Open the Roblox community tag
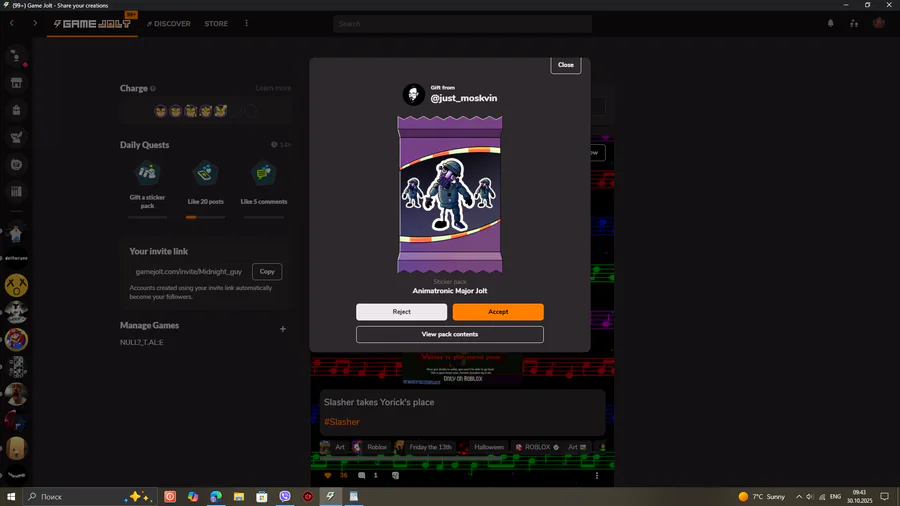900x506 pixels. (370, 447)
